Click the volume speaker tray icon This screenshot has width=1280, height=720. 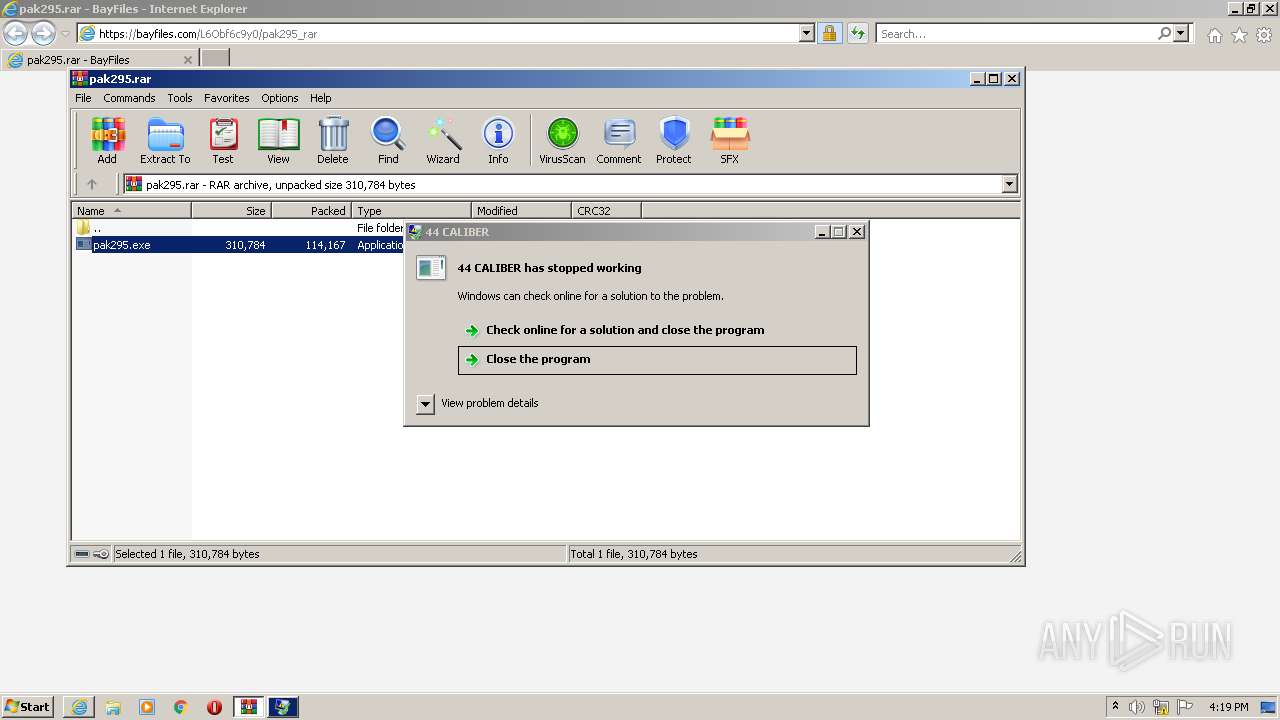tap(1137, 707)
